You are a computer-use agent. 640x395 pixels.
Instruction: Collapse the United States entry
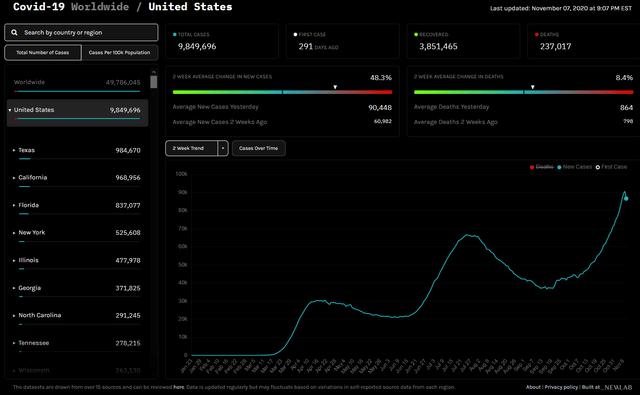(10, 110)
